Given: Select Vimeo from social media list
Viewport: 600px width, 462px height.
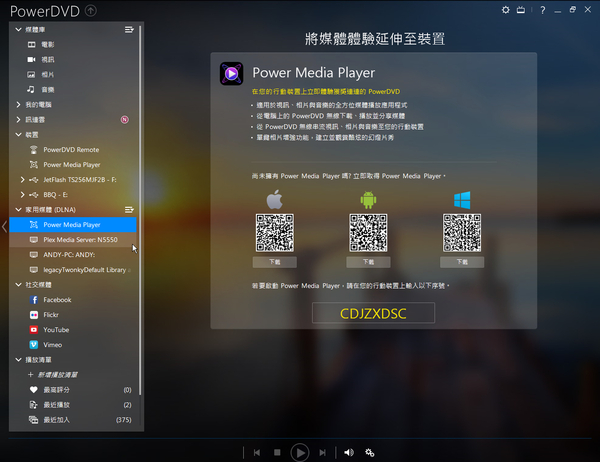Looking at the screenshot, I should (x=54, y=344).
